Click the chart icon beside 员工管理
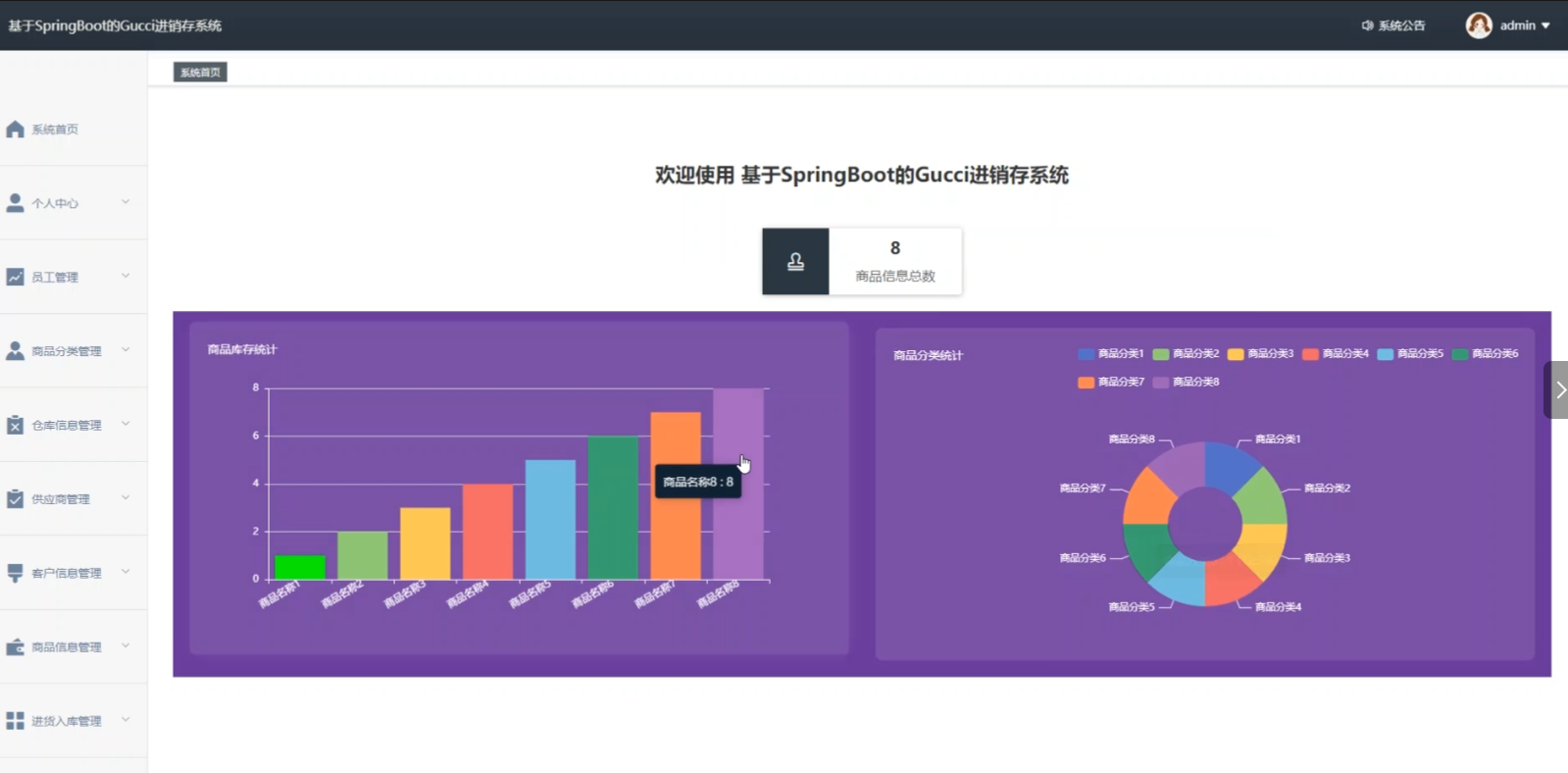The width and height of the screenshot is (1568, 773). pyautogui.click(x=15, y=277)
